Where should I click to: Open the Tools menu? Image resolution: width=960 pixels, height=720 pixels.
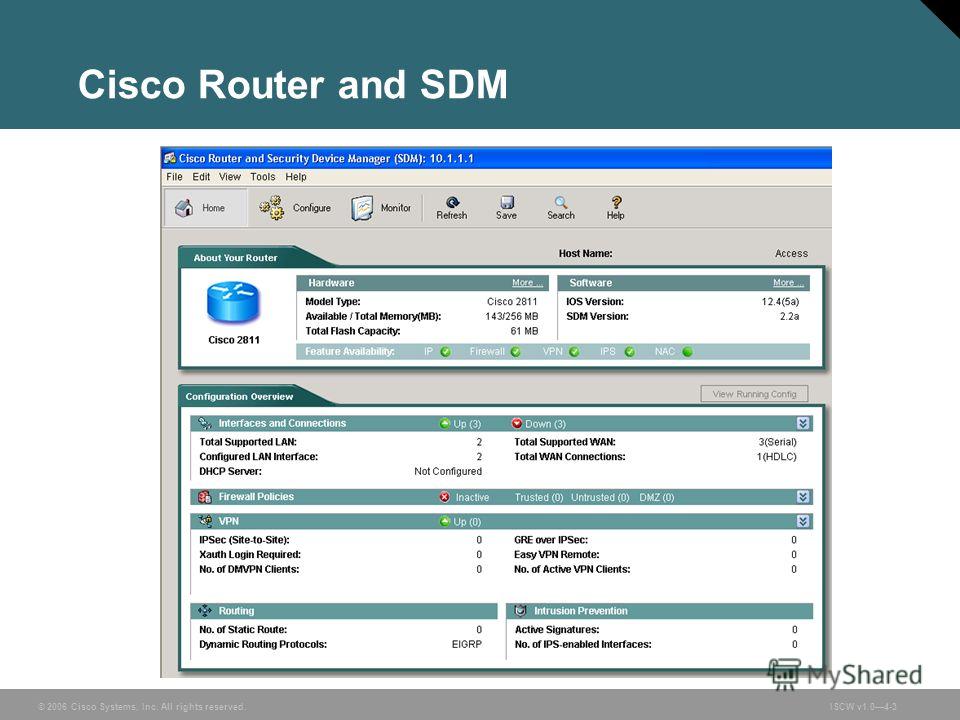(x=263, y=176)
